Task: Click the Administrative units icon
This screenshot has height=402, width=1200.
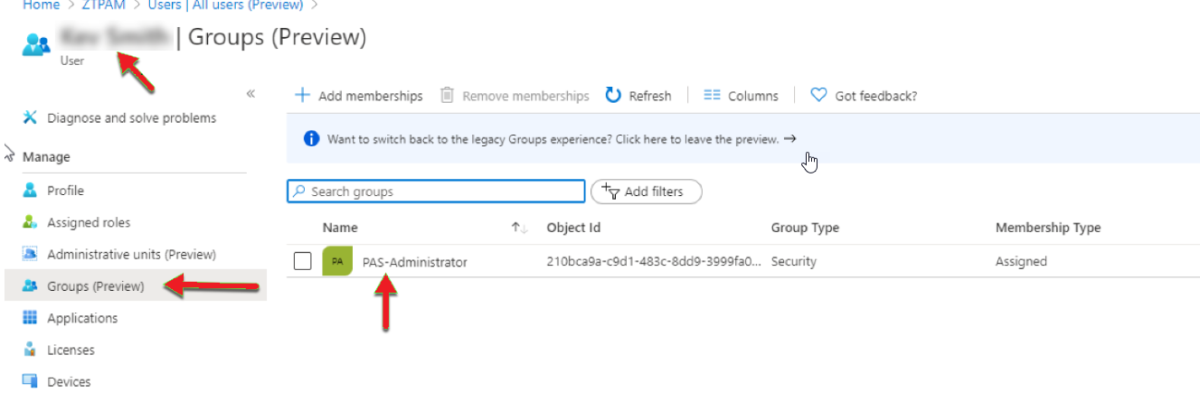Action: point(29,254)
